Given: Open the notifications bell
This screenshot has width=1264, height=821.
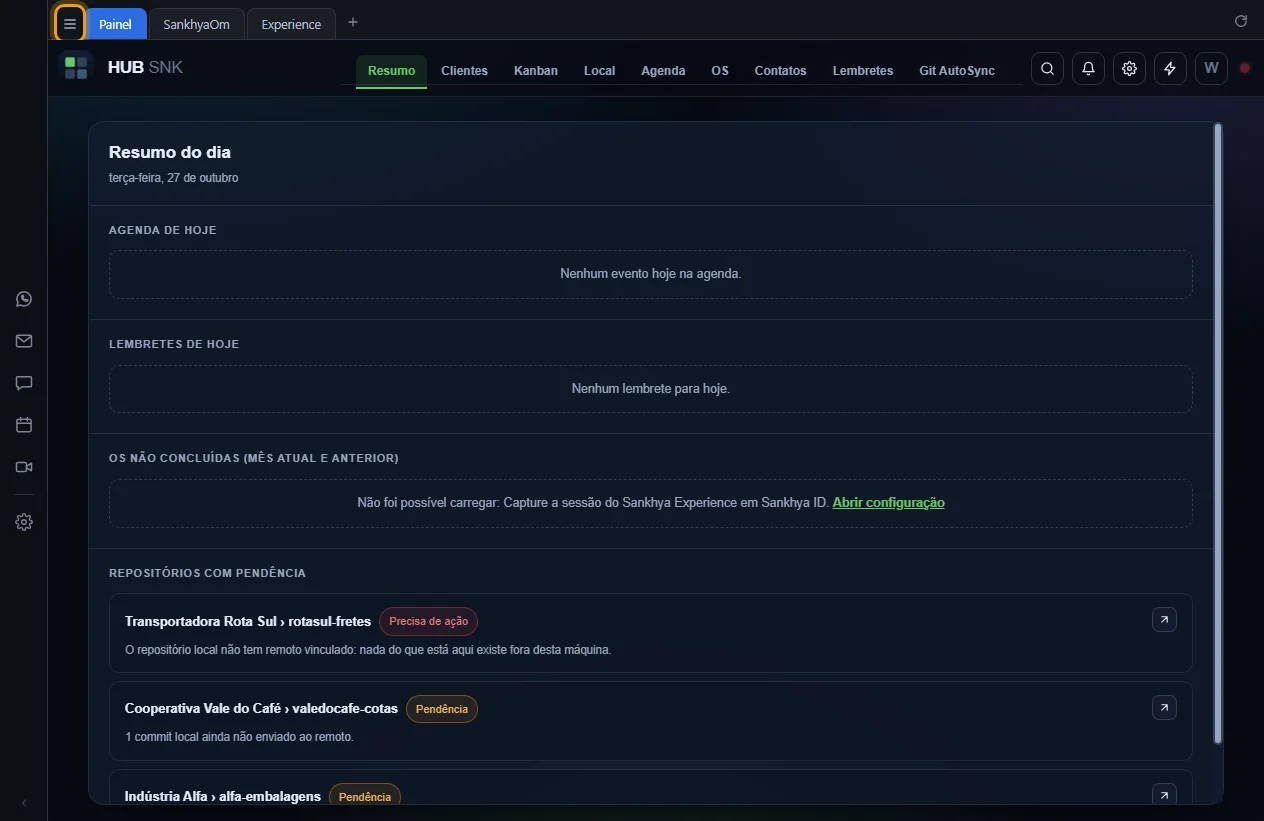Looking at the screenshot, I should [1088, 69].
